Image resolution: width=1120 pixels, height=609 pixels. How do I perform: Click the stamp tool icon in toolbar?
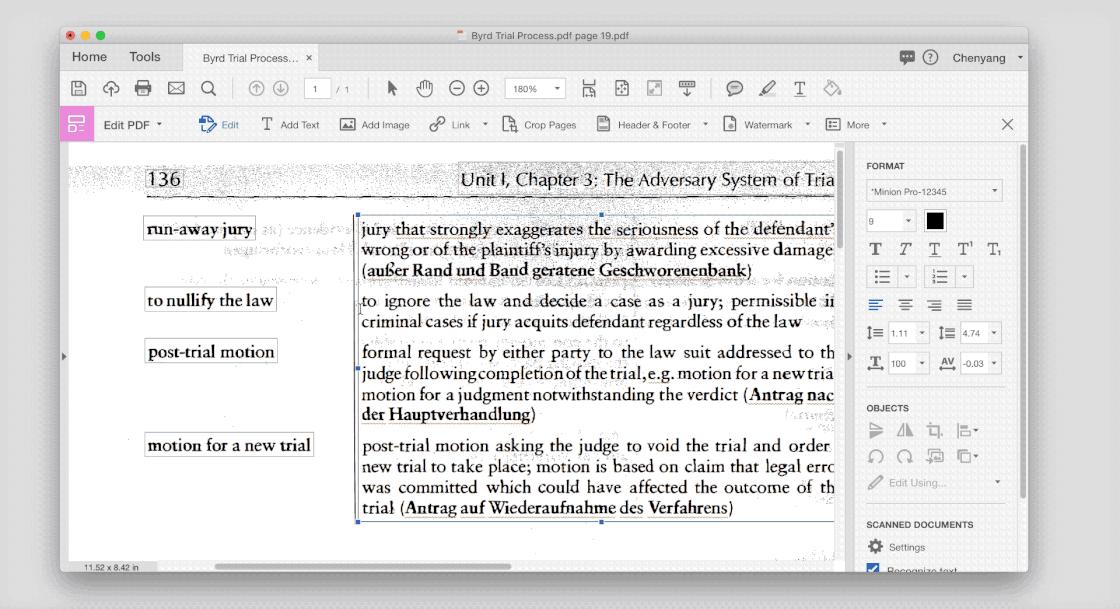tap(832, 89)
